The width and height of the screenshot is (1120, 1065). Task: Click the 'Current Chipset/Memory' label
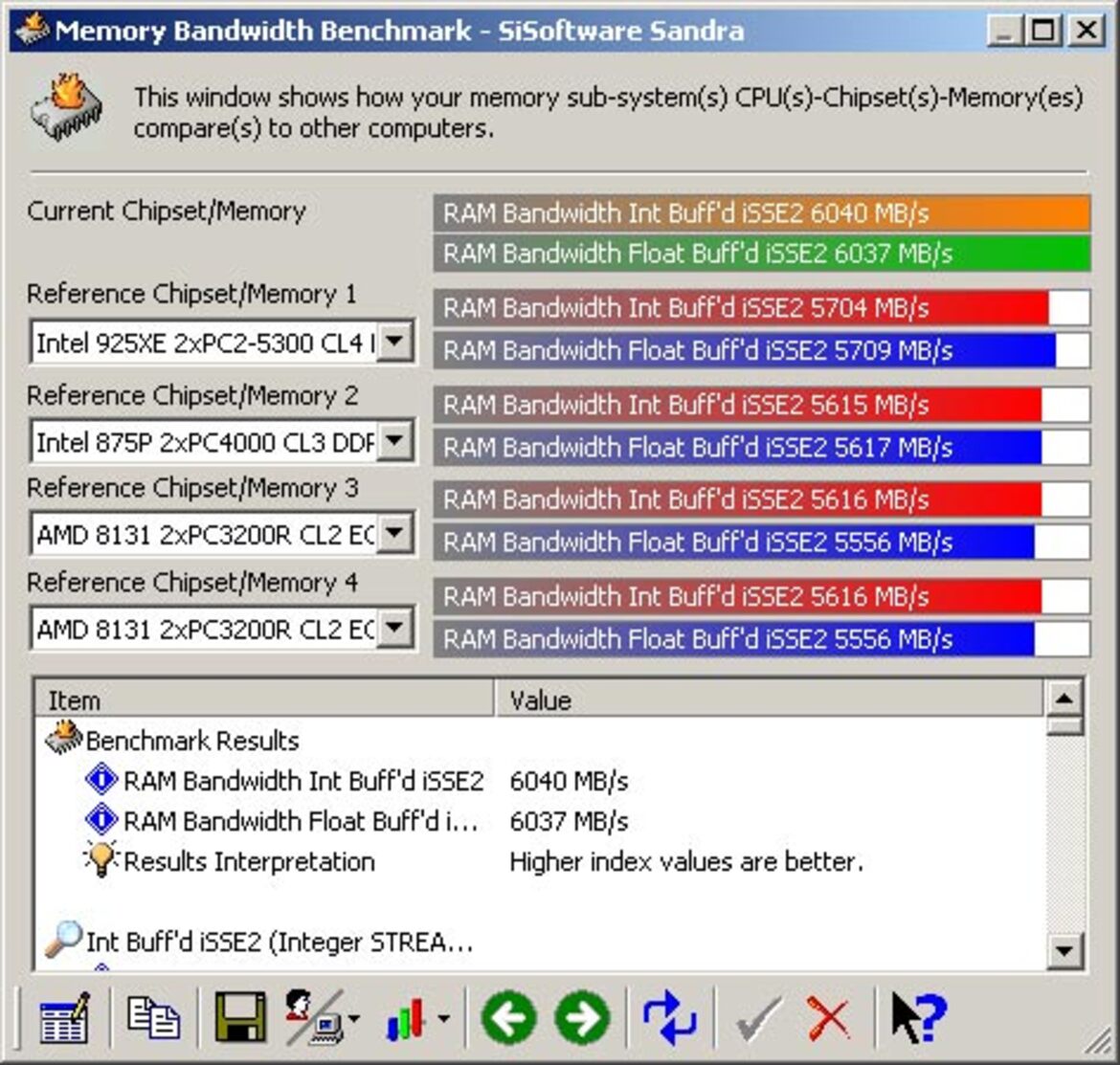167,211
